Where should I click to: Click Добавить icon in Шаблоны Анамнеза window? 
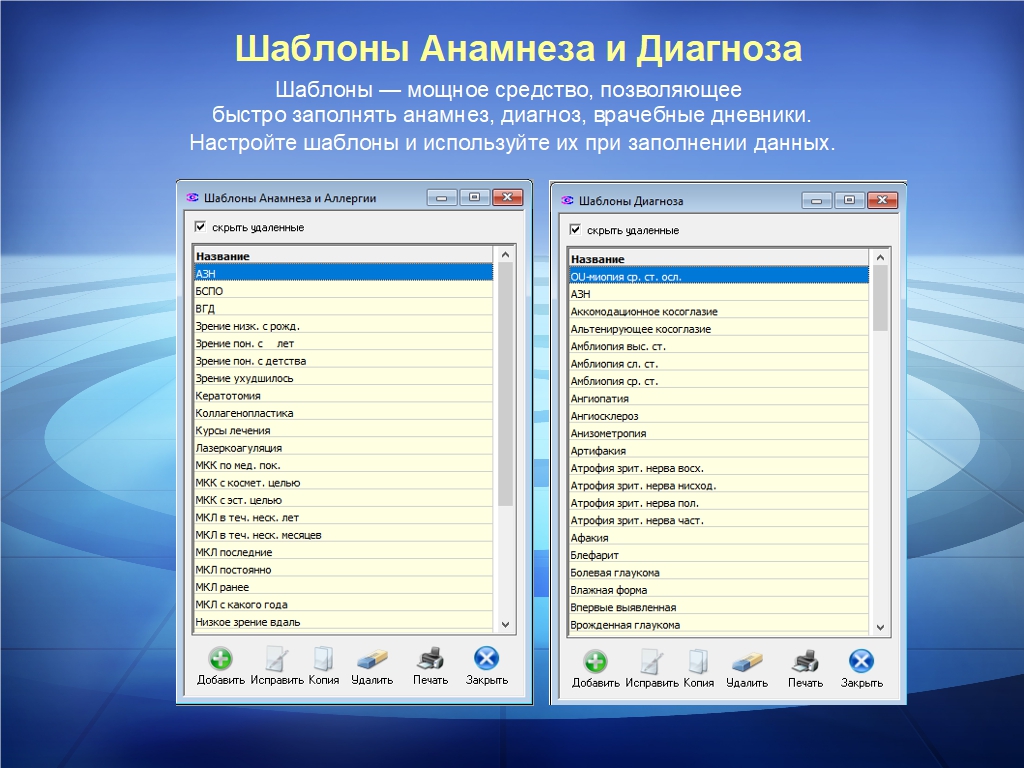[220, 659]
